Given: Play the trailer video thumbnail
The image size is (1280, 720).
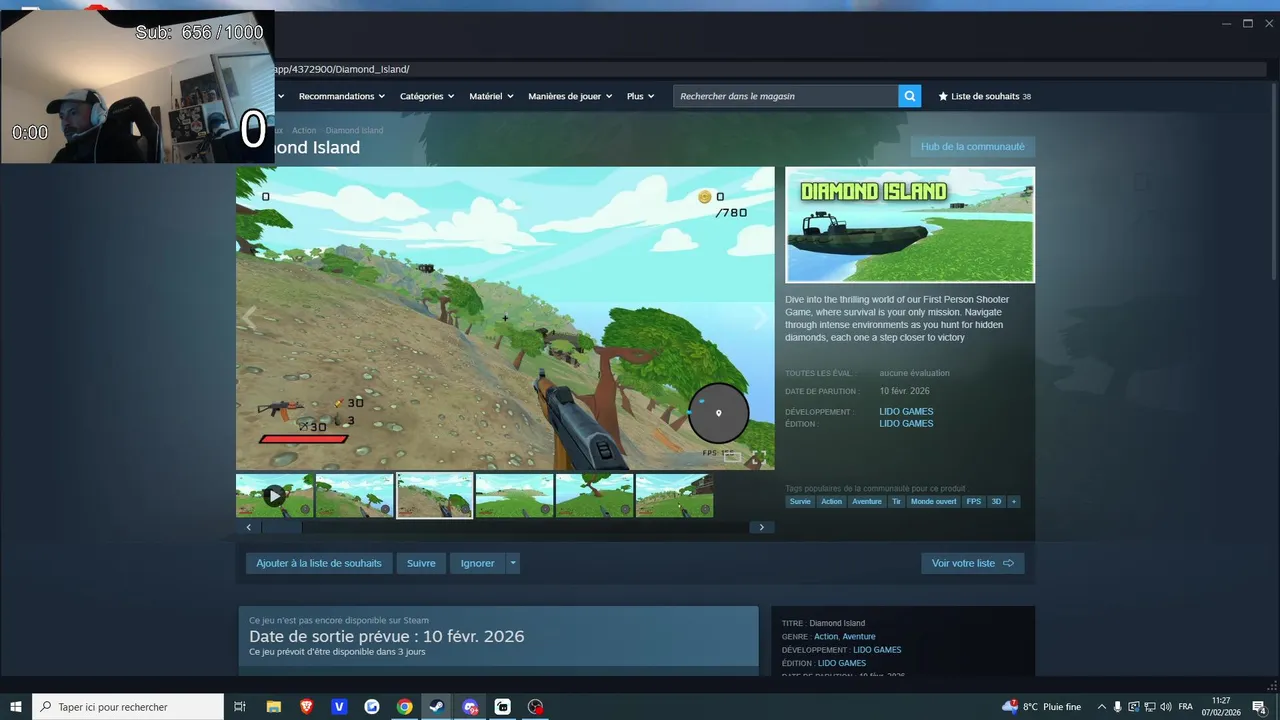Looking at the screenshot, I should (274, 495).
